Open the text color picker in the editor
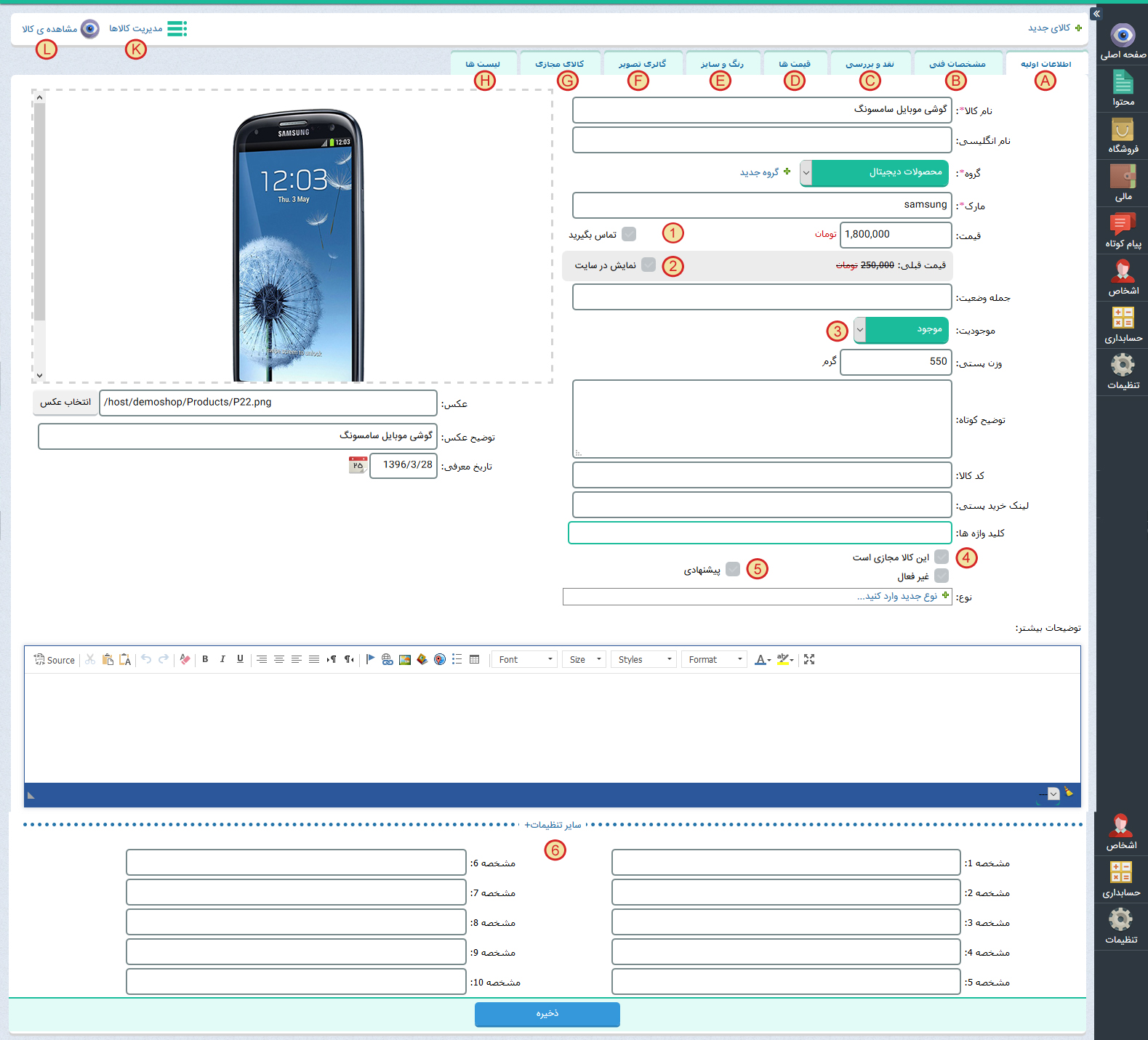 pyautogui.click(x=762, y=659)
